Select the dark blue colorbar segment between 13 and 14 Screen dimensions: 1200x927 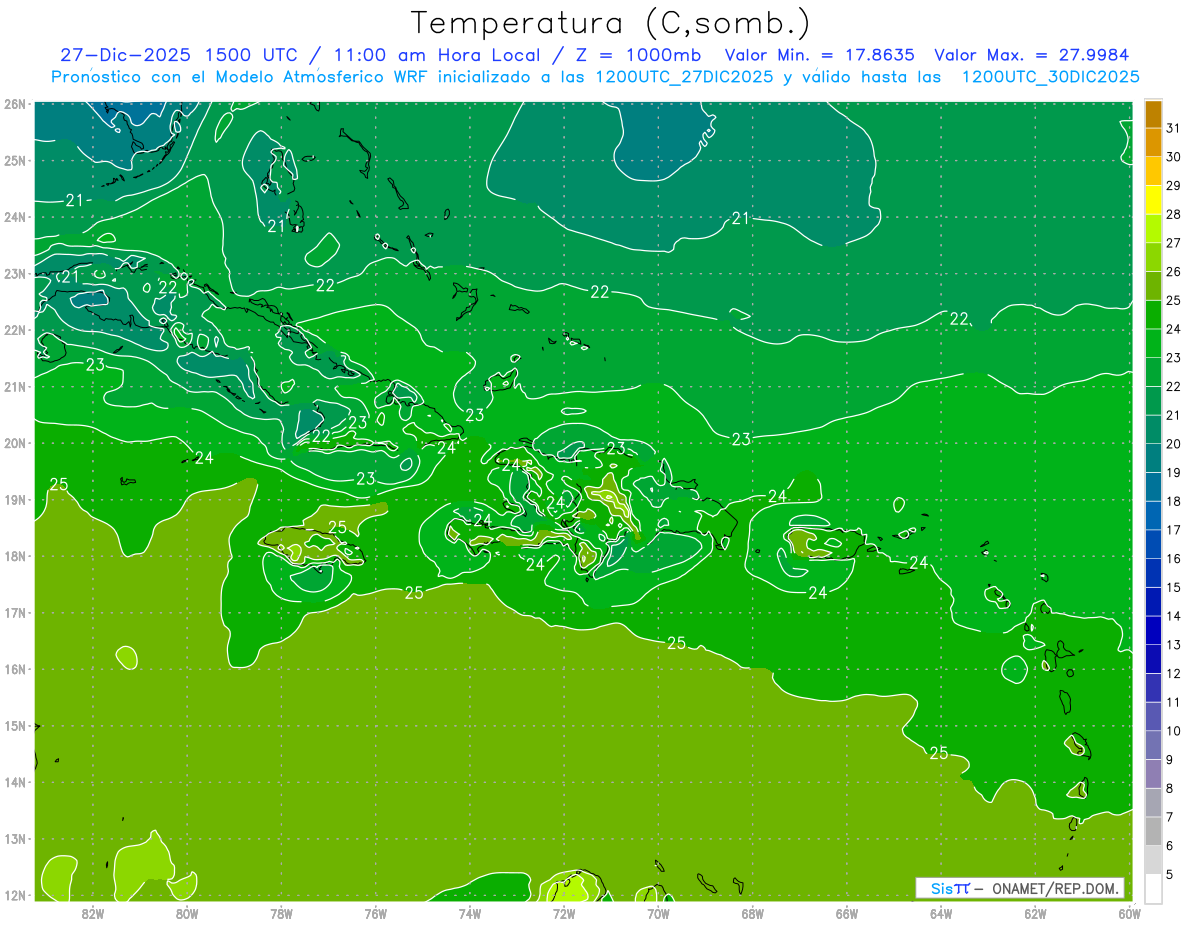pyautogui.click(x=1153, y=630)
